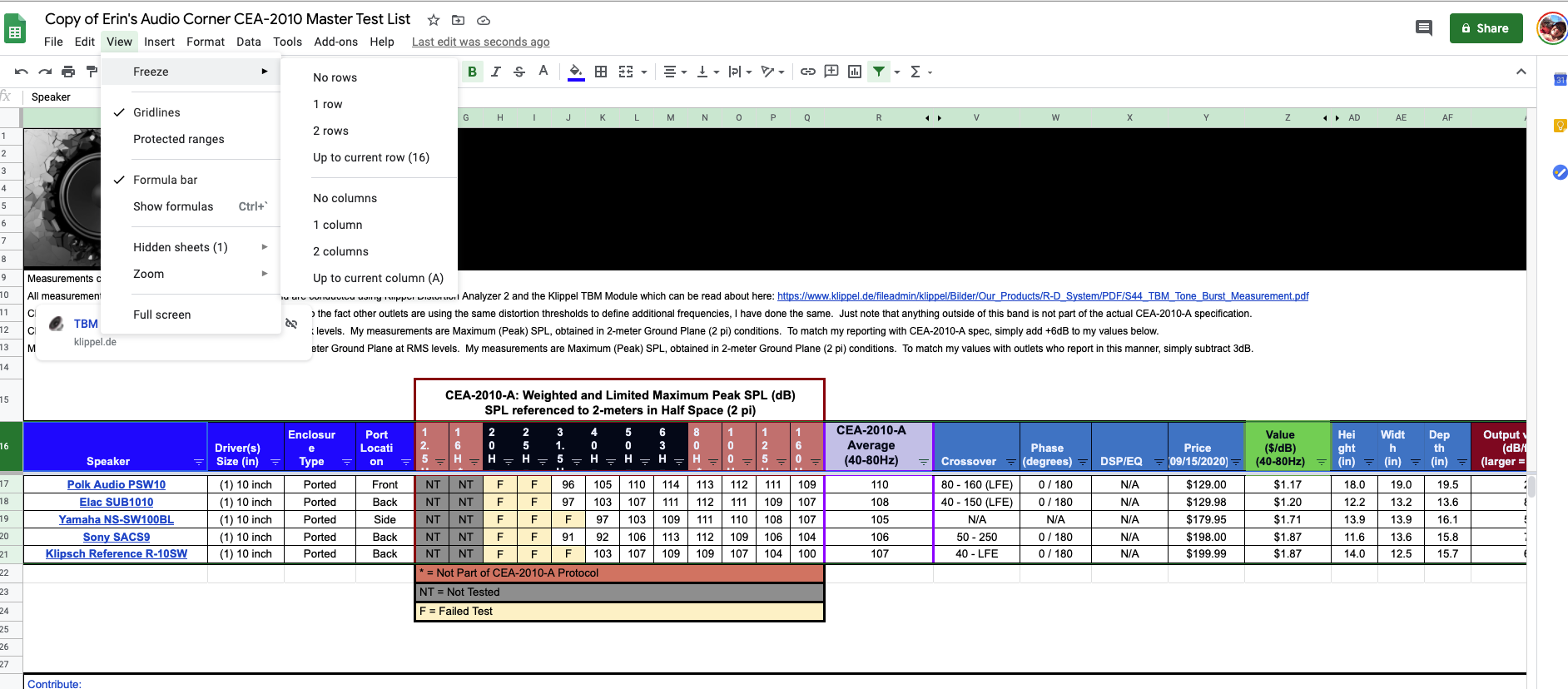Toggle the green filter funnel button
This screenshot has height=689, width=1568.
click(879, 72)
